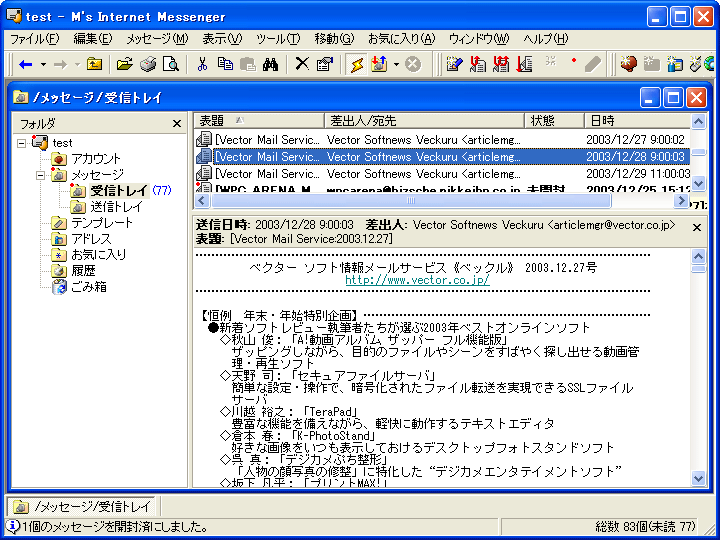Click the Properties toolbar icon

pyautogui.click(x=325, y=65)
